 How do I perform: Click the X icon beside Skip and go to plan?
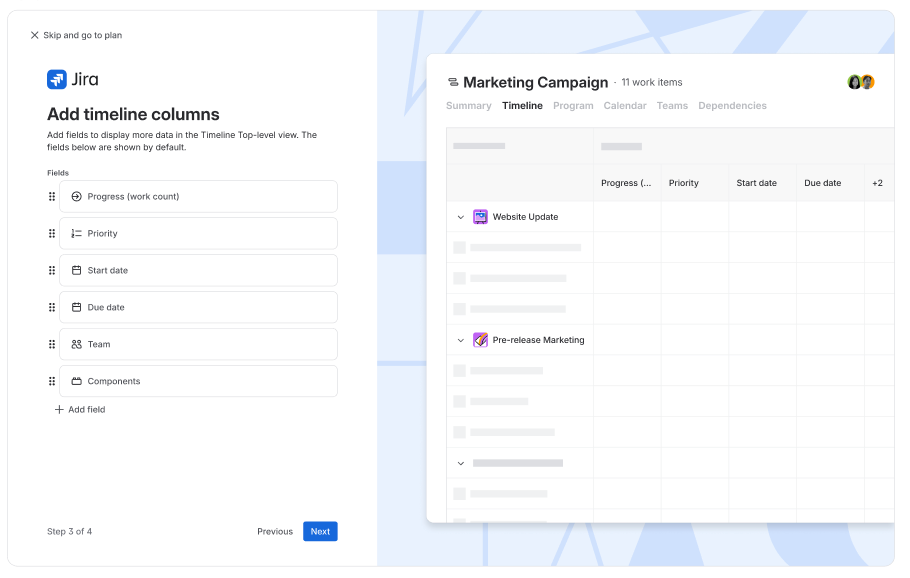click(x=34, y=35)
